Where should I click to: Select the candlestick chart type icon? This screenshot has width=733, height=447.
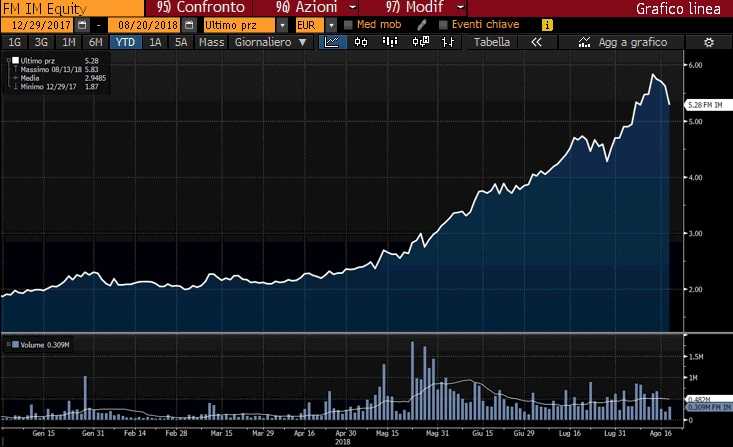point(360,42)
